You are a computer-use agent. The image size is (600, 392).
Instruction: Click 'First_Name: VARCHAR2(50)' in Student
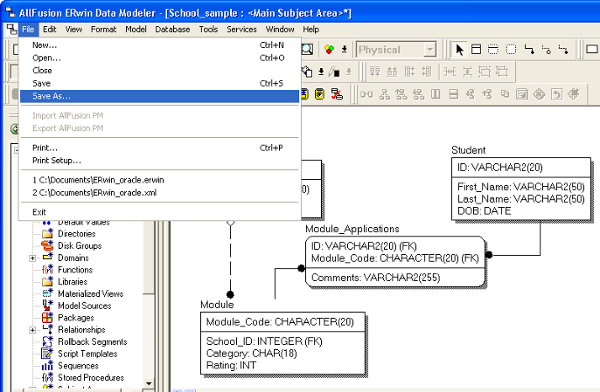521,186
